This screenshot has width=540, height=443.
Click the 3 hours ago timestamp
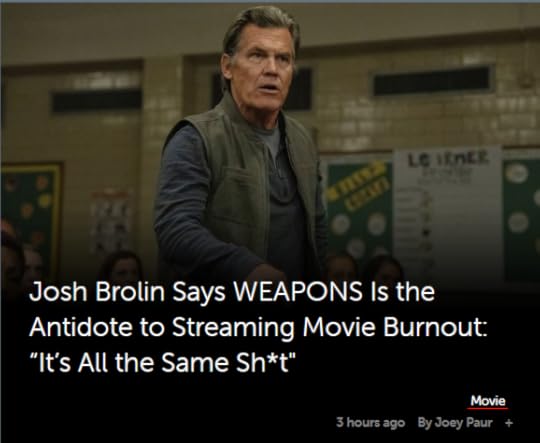370,422
